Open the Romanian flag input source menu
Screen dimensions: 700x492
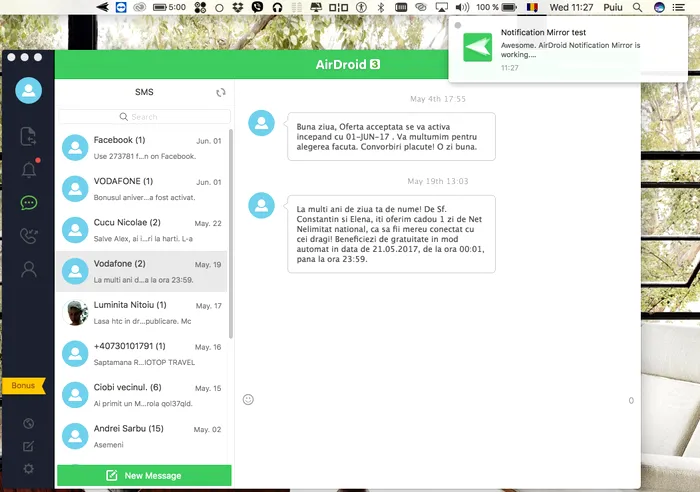click(x=532, y=7)
